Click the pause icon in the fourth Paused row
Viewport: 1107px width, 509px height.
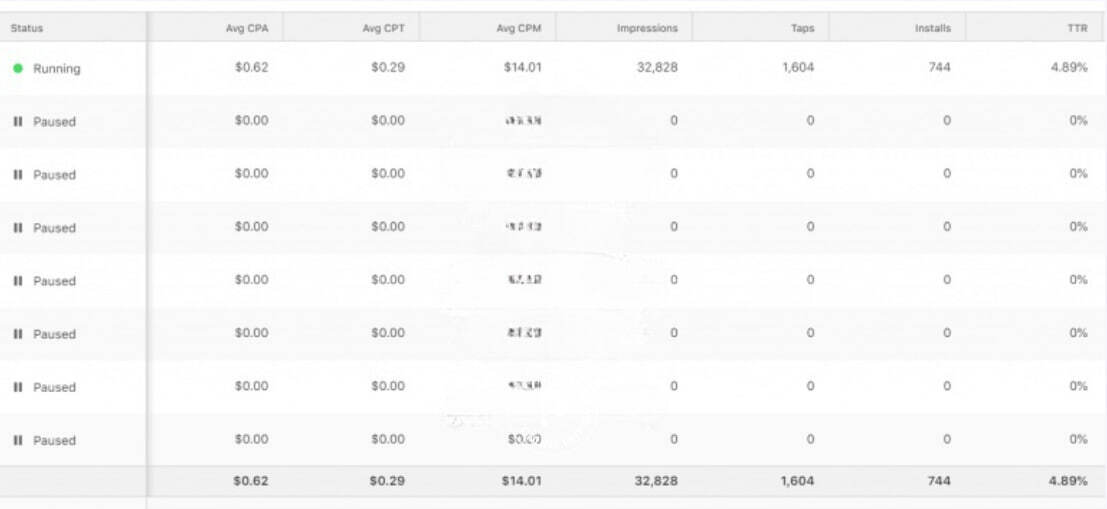click(x=18, y=281)
